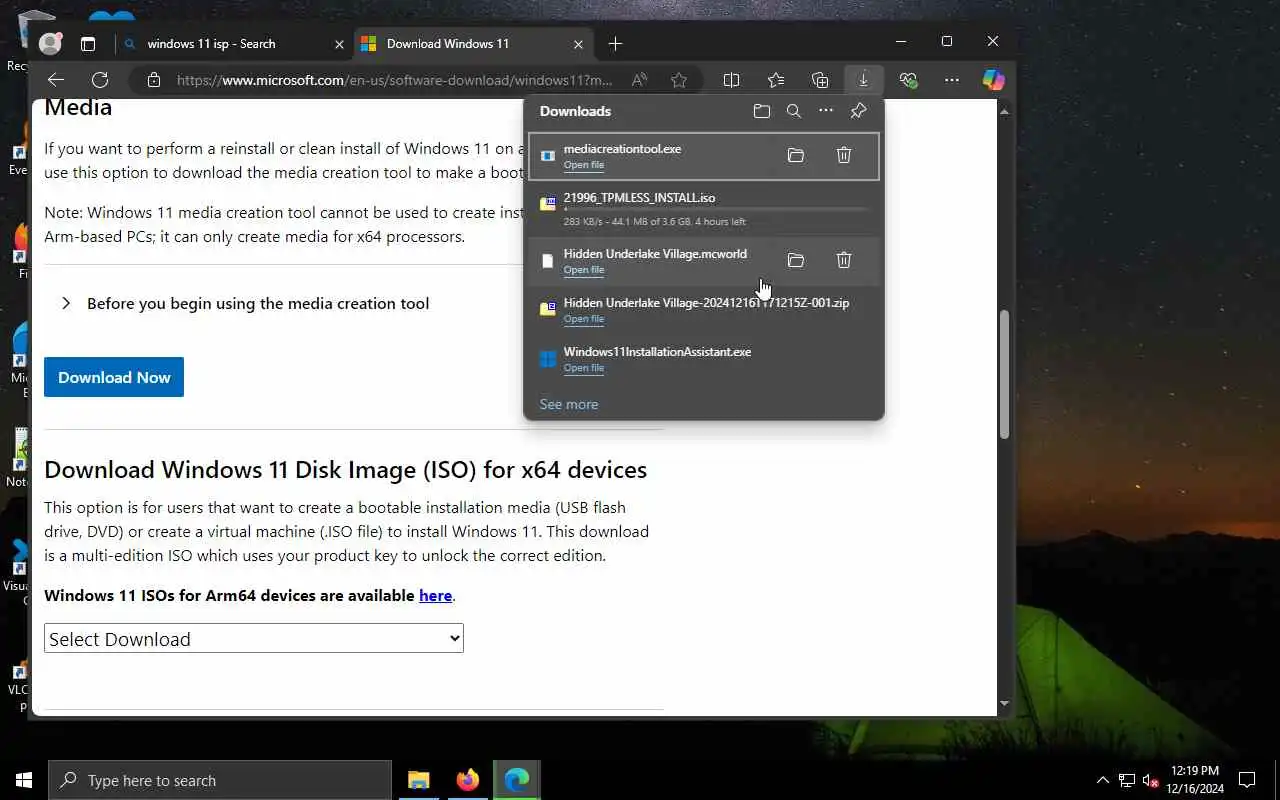Click the scrollbar down arrow
The image size is (1280, 800).
click(1005, 704)
